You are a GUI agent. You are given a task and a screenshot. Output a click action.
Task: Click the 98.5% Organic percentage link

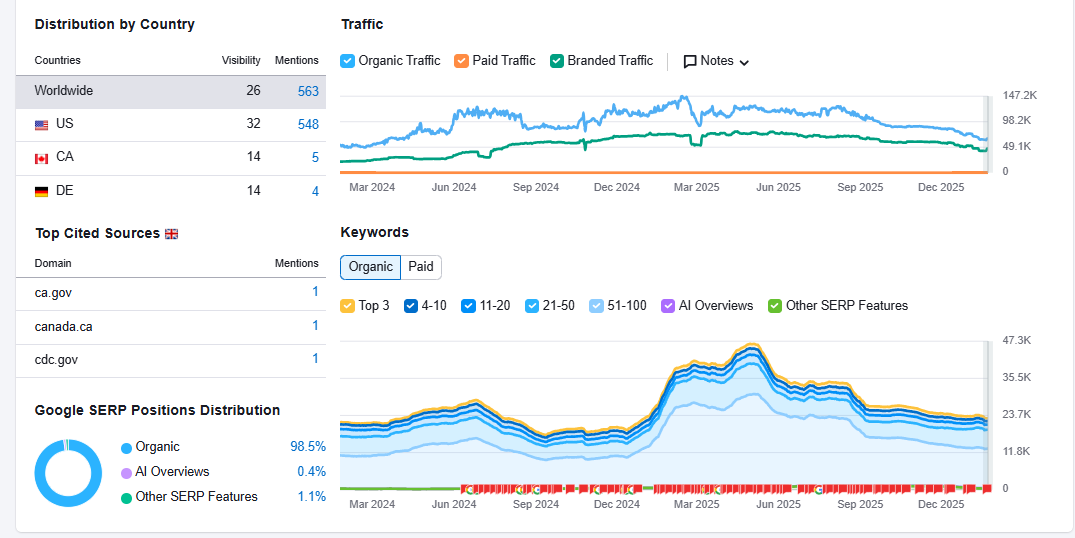(308, 447)
